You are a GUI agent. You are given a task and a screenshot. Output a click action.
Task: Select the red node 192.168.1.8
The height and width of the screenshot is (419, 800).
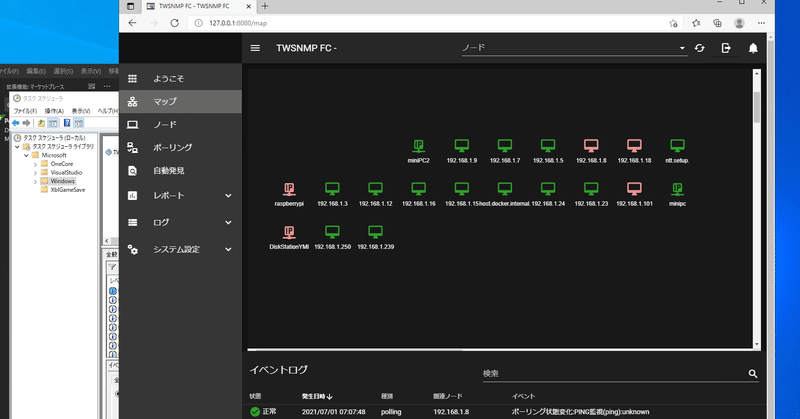point(591,145)
